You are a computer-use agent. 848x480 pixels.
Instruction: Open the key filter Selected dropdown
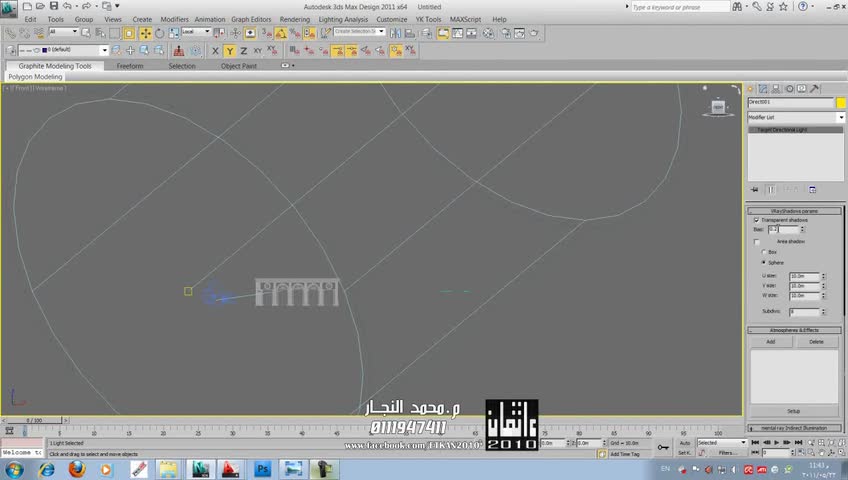click(x=721, y=443)
